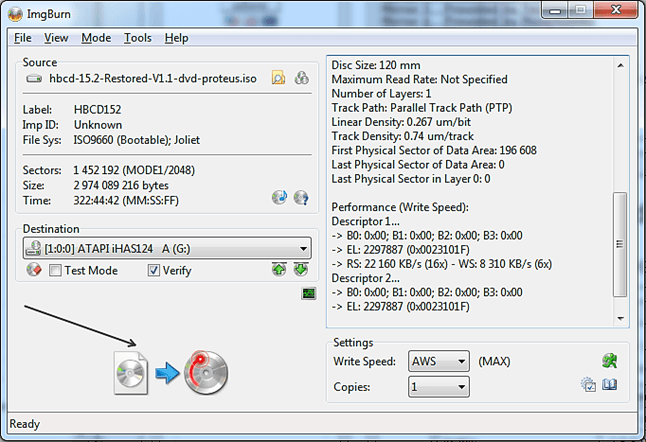Click the green eject tray arrow icon
This screenshot has width=646, height=442.
point(279,270)
